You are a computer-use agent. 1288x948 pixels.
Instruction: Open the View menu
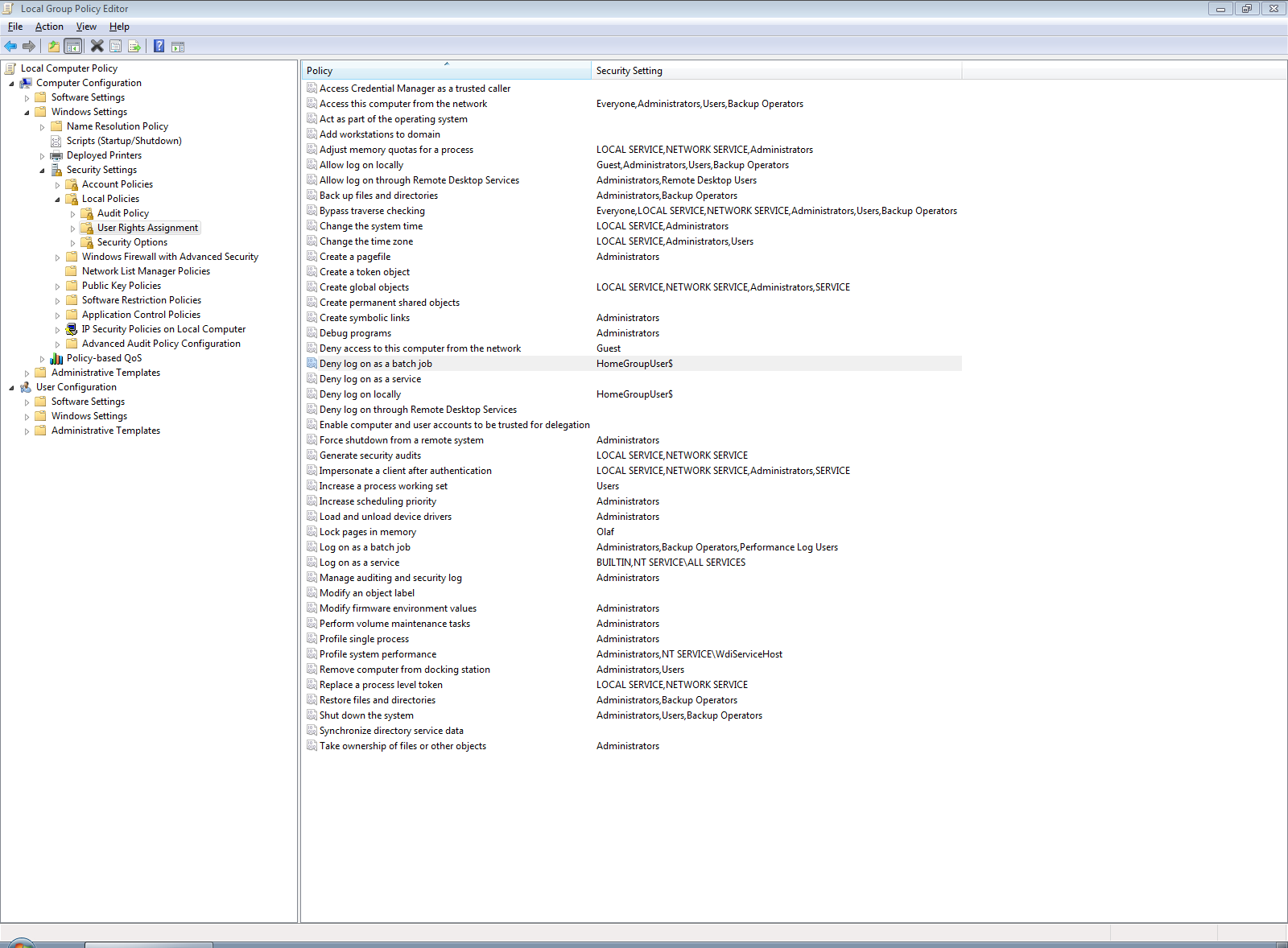[86, 27]
